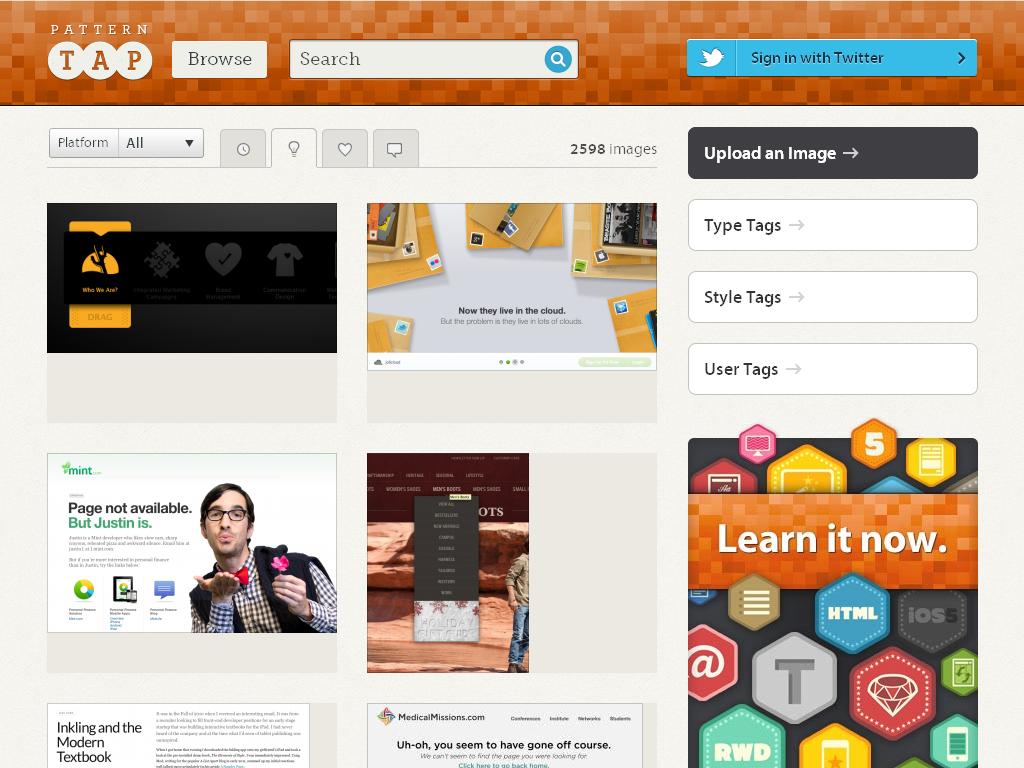Open the speech bubble comments tab

[395, 149]
